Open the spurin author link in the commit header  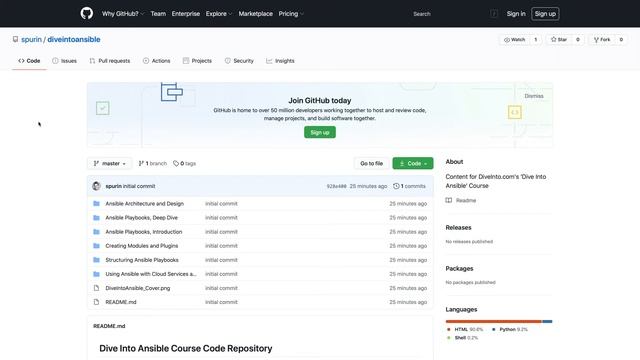[113, 186]
